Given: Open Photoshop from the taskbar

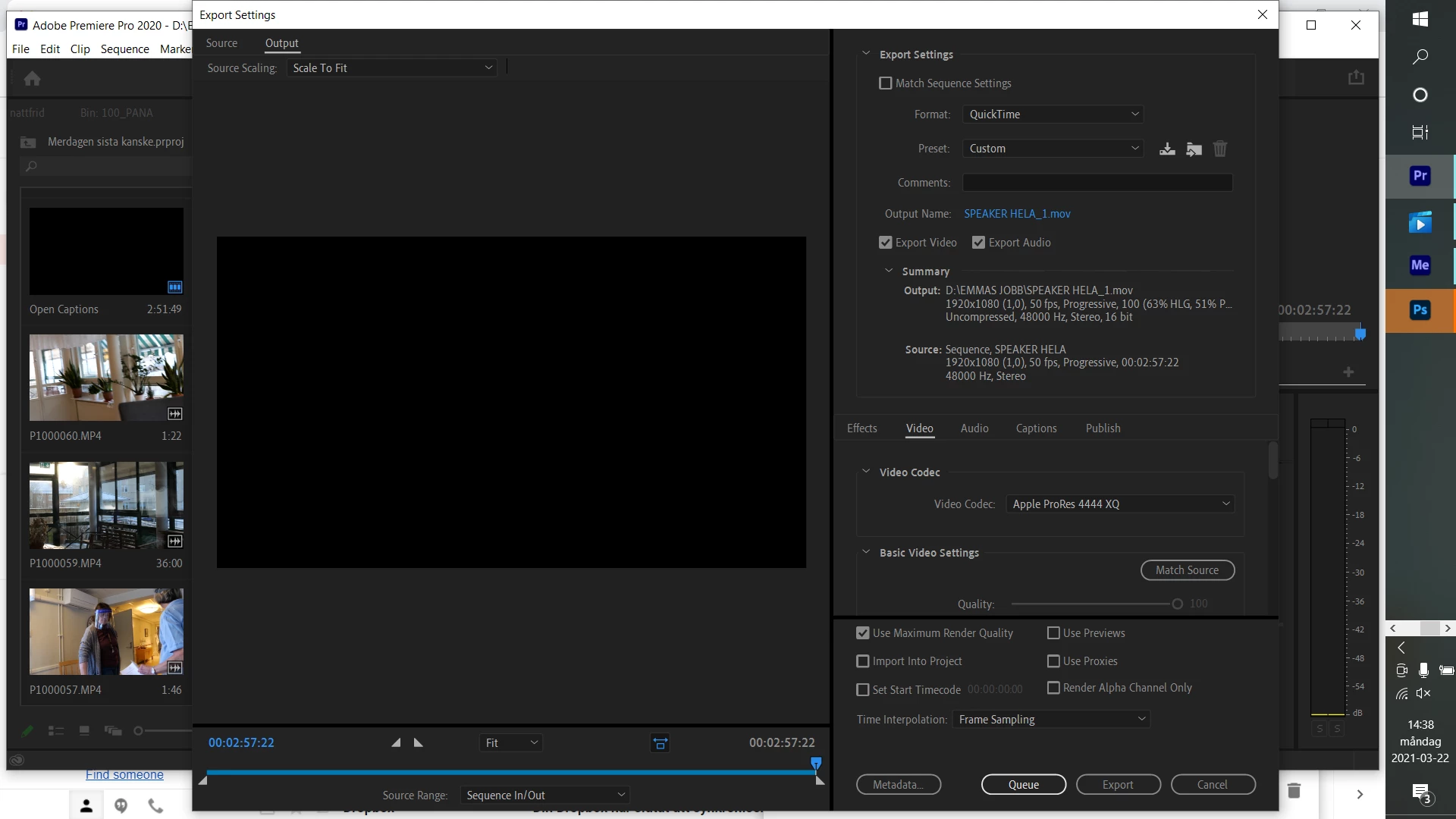Looking at the screenshot, I should tap(1420, 310).
